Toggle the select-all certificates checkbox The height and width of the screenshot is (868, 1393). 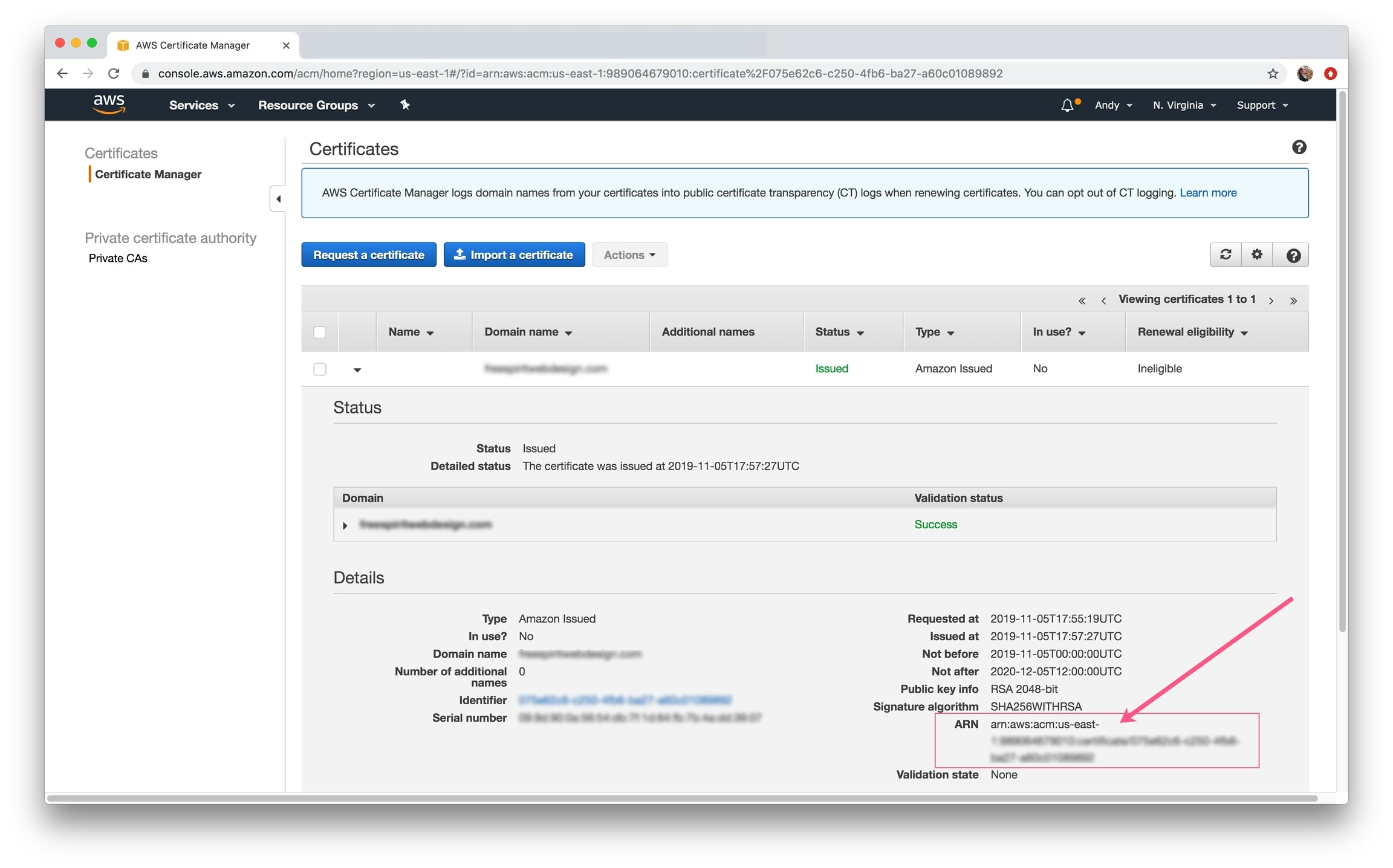pos(320,332)
